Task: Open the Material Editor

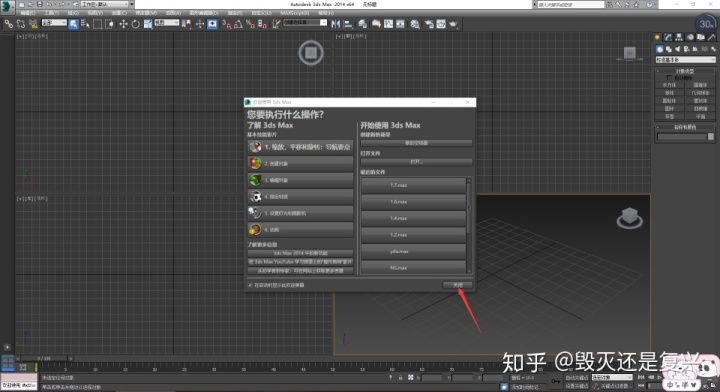Action: coord(415,24)
